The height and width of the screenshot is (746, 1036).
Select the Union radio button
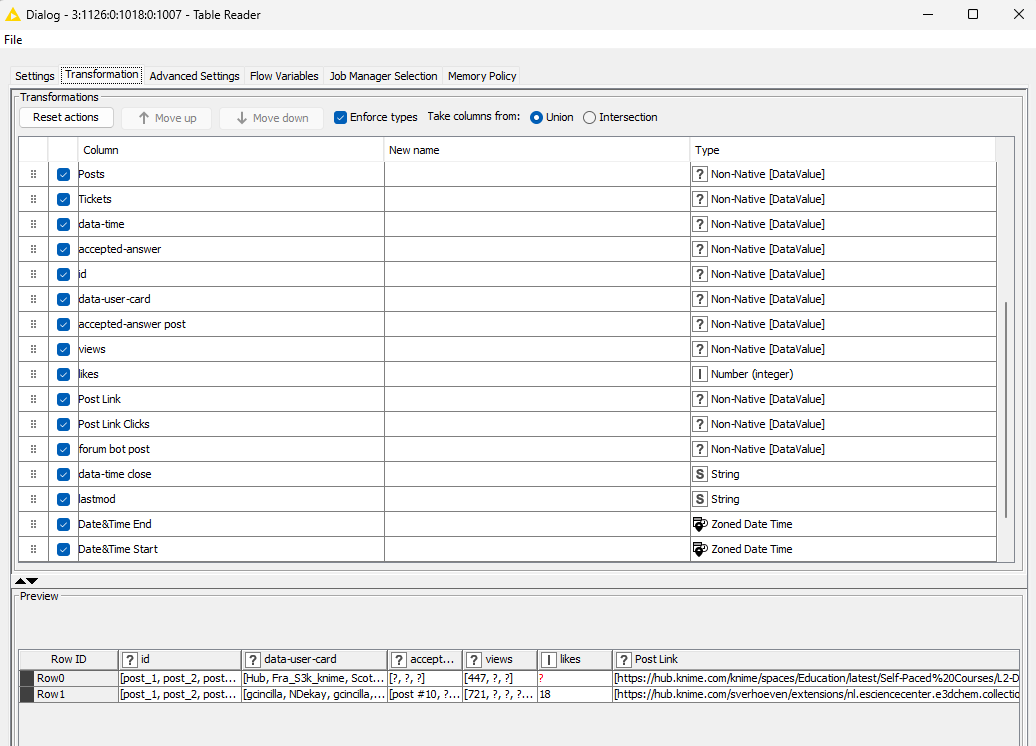pos(536,118)
